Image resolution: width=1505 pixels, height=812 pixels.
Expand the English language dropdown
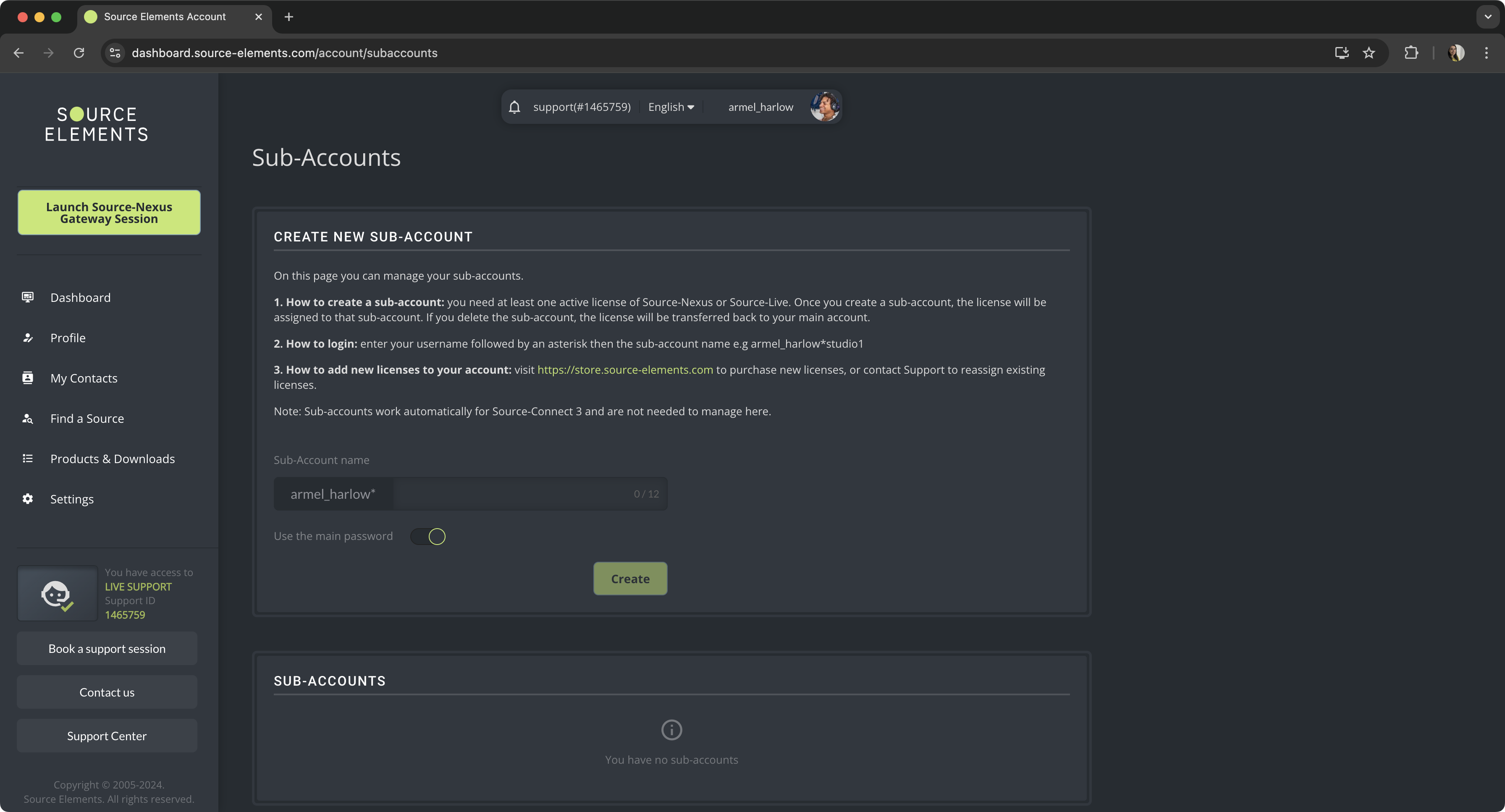671,107
